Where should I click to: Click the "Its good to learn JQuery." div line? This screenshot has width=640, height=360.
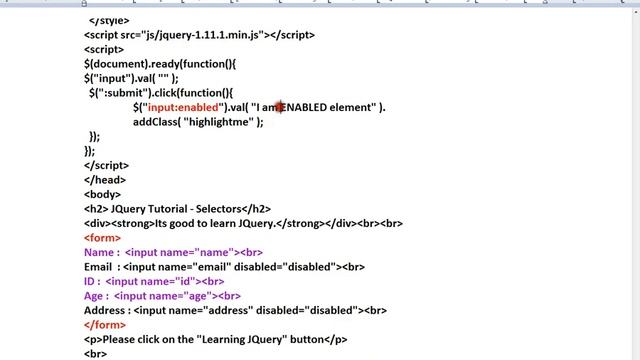(x=243, y=223)
